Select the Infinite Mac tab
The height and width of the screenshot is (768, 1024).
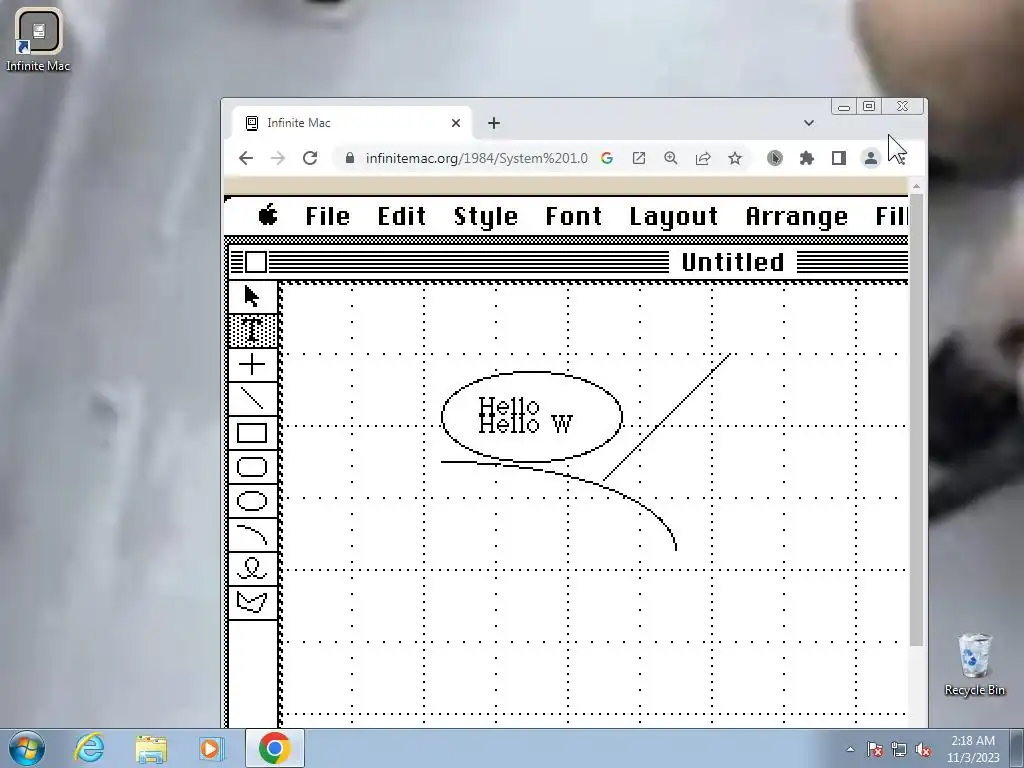pyautogui.click(x=351, y=123)
